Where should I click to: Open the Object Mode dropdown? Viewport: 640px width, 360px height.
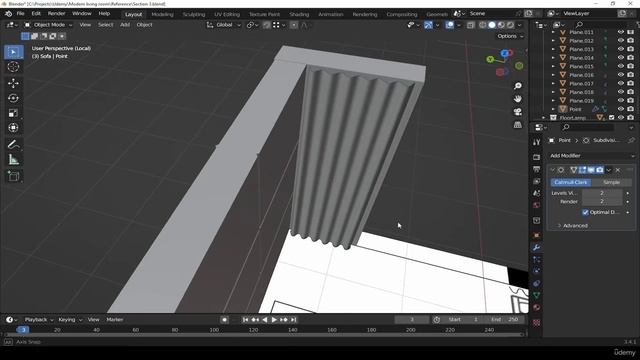pos(48,25)
